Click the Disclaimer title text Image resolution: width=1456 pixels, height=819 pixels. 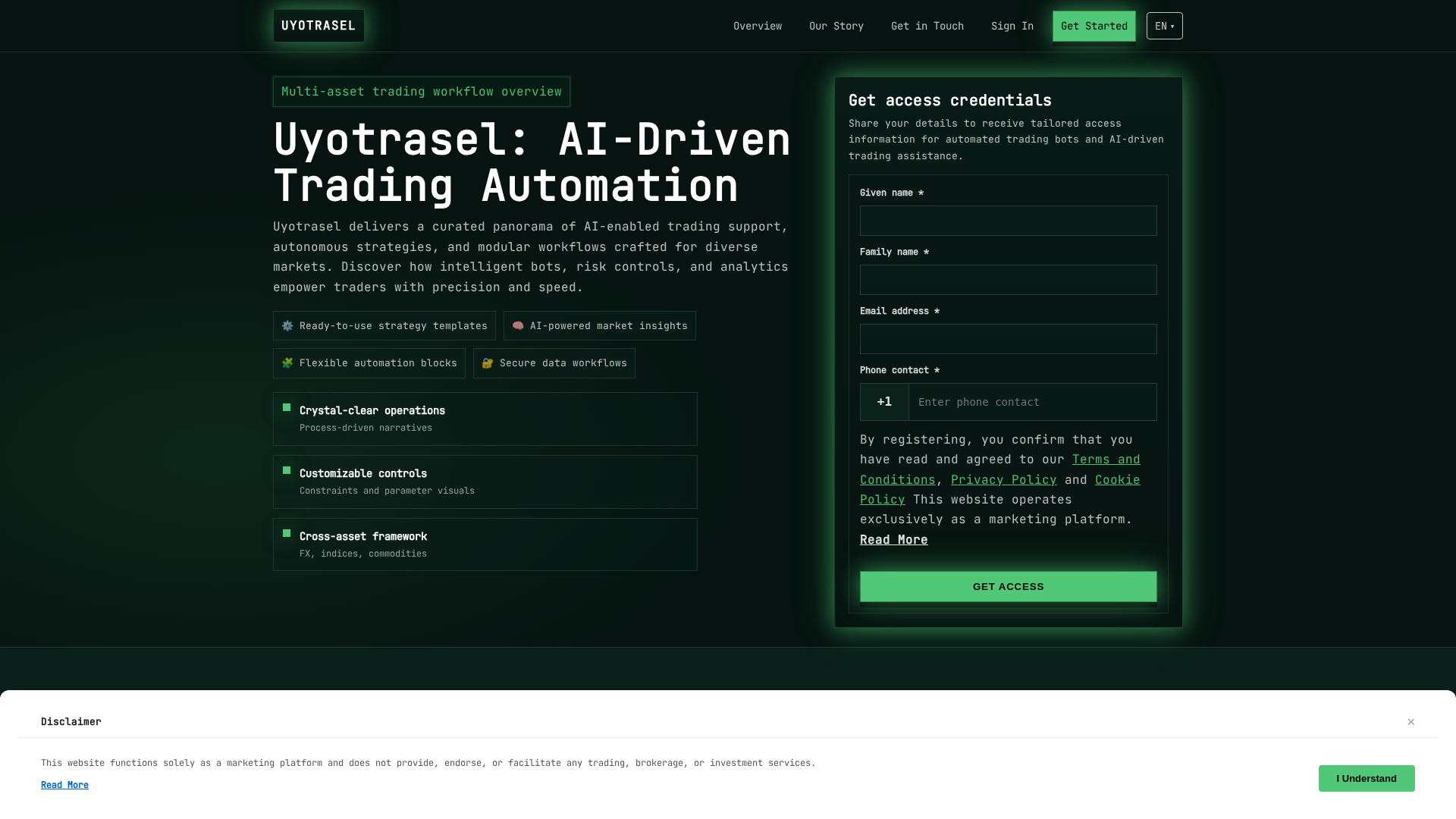pyautogui.click(x=71, y=722)
